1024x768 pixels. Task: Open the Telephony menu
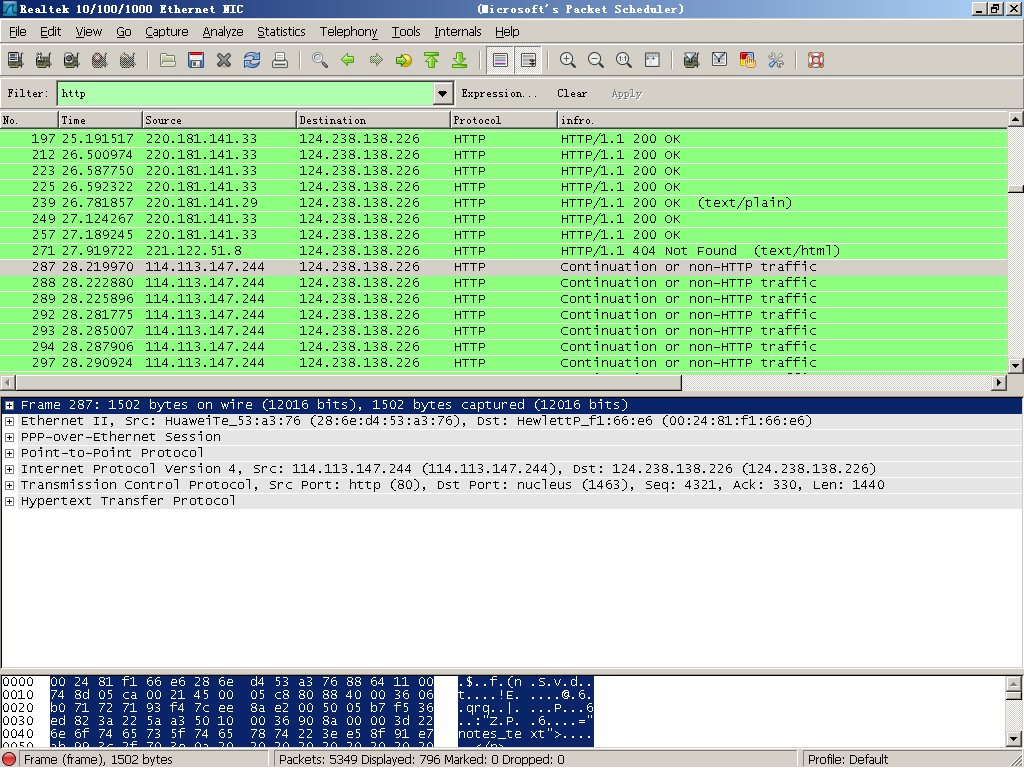(x=349, y=31)
